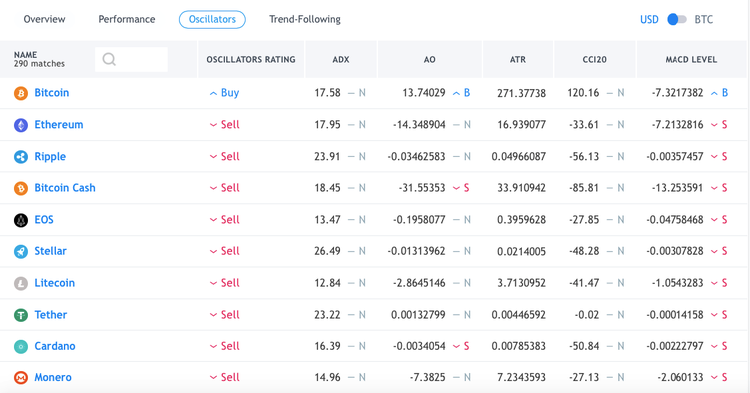Click the Monero coin icon

tap(21, 378)
